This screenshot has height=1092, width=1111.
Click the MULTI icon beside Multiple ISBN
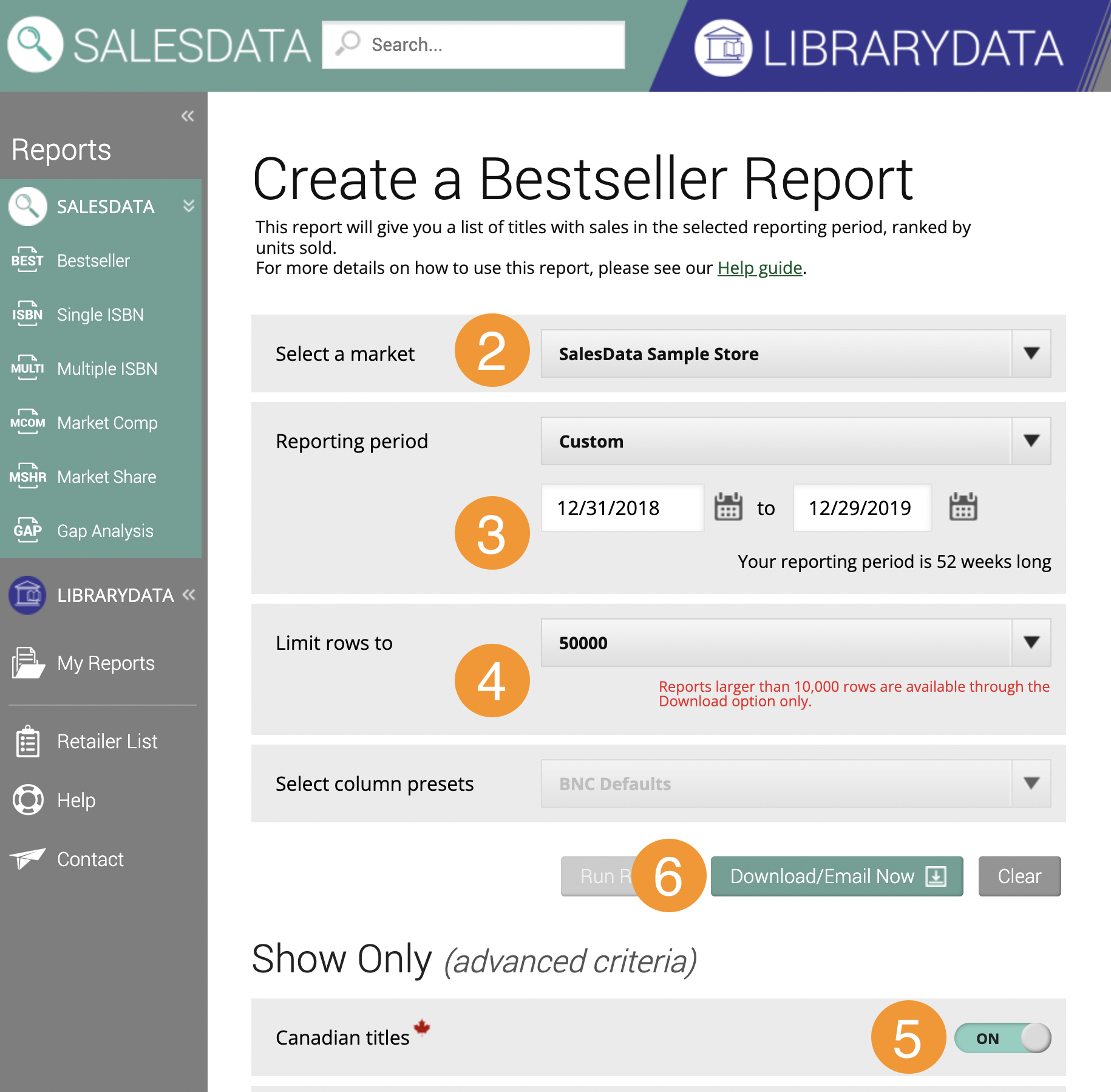click(x=27, y=368)
